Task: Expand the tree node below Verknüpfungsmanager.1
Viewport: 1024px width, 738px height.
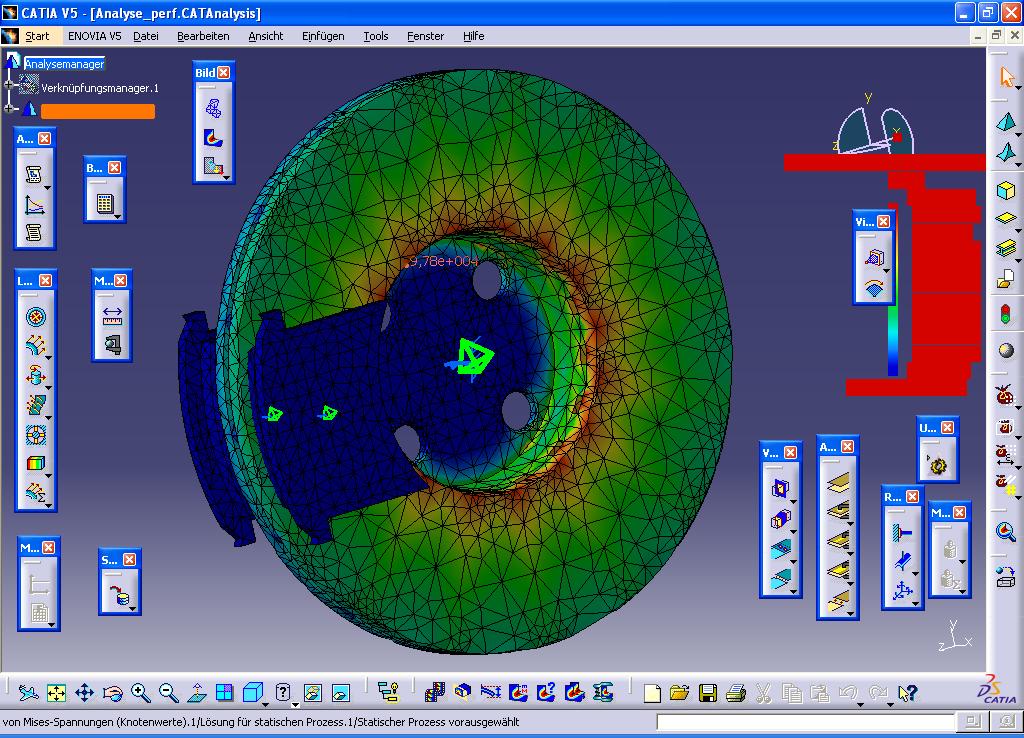Action: coord(9,109)
